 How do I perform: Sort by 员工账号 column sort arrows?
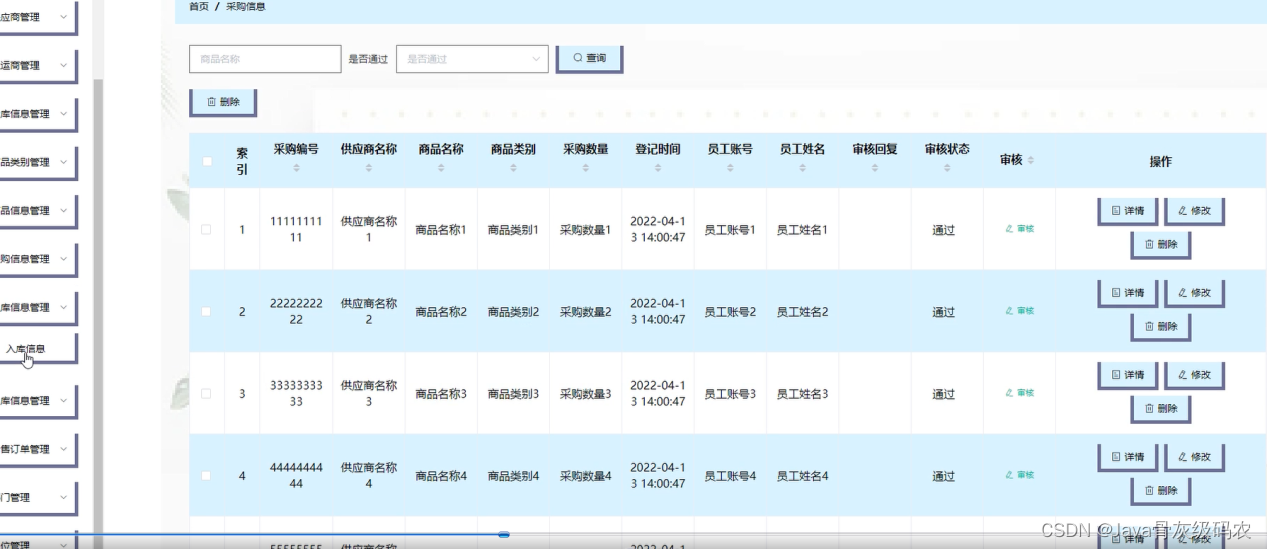[x=730, y=168]
